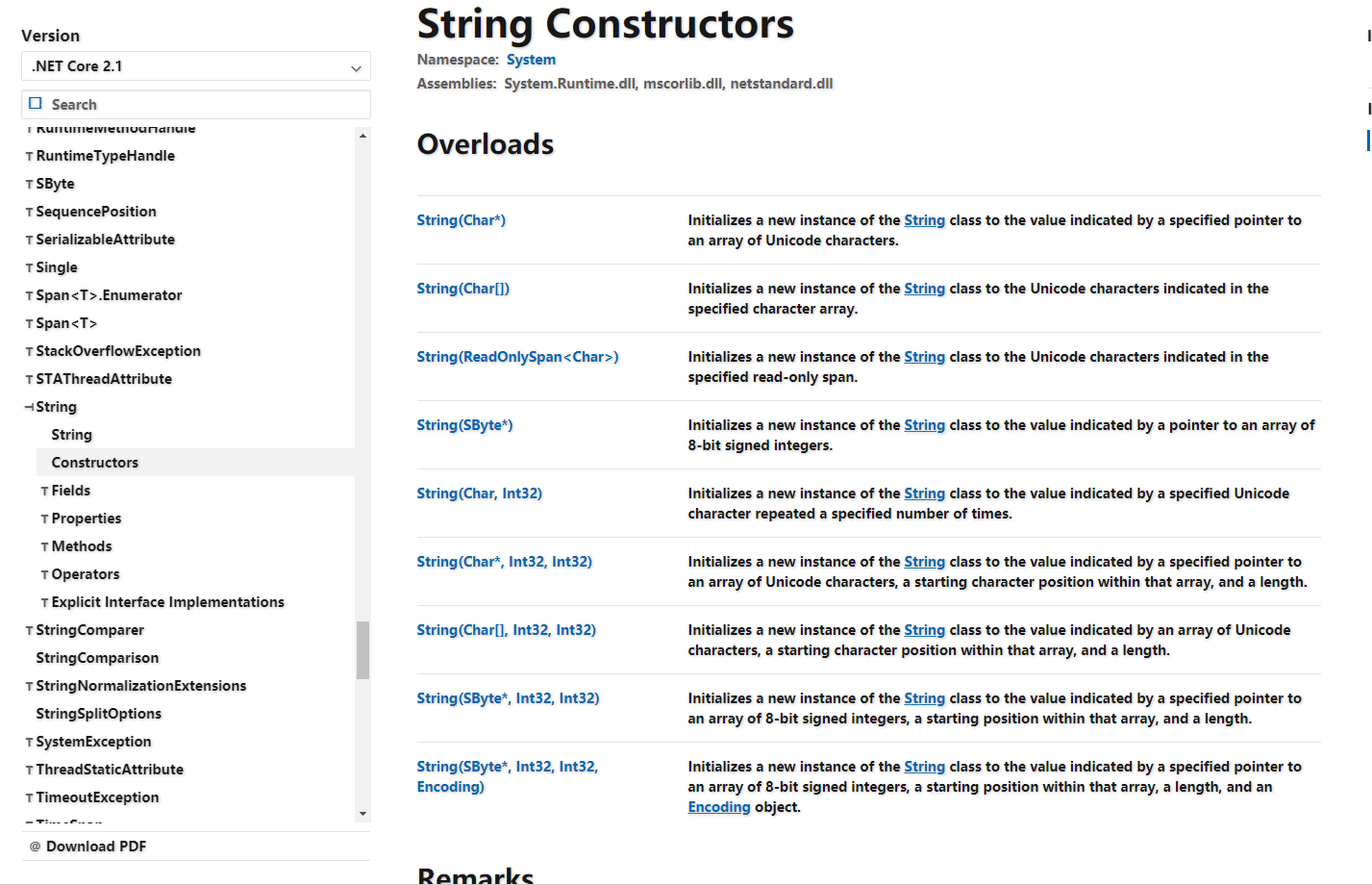
Task: Expand the Fields tree node
Action: click(44, 492)
